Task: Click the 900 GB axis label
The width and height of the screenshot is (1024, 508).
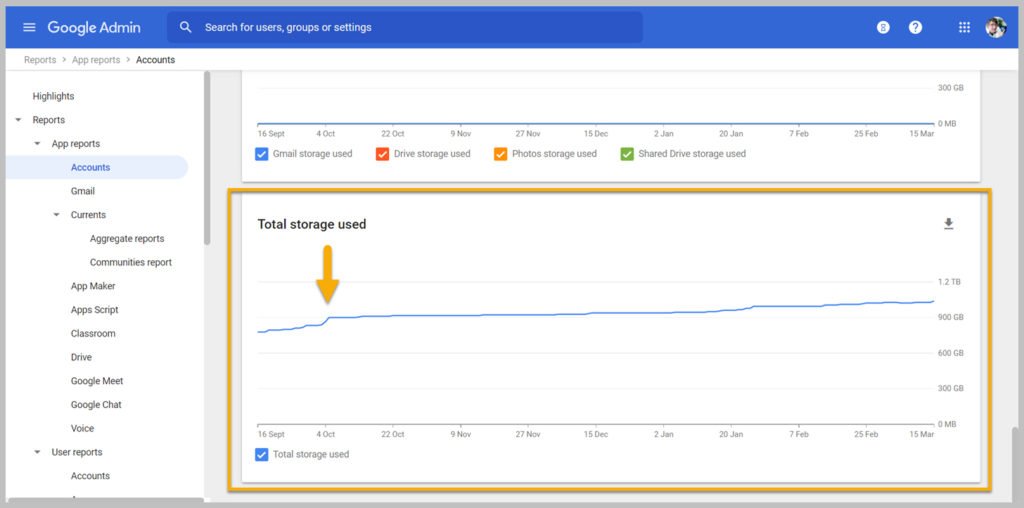Action: click(950, 317)
